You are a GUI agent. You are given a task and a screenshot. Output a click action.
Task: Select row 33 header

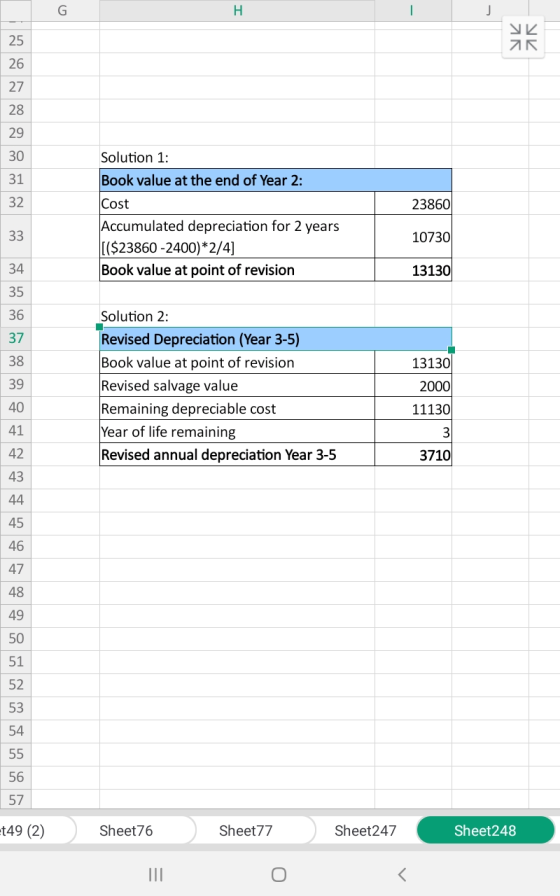tap(15, 236)
